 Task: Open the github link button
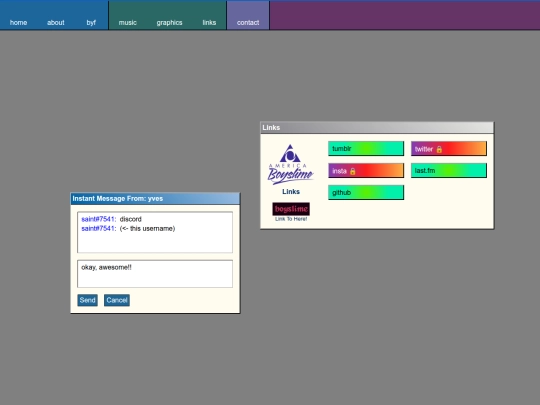(x=366, y=192)
